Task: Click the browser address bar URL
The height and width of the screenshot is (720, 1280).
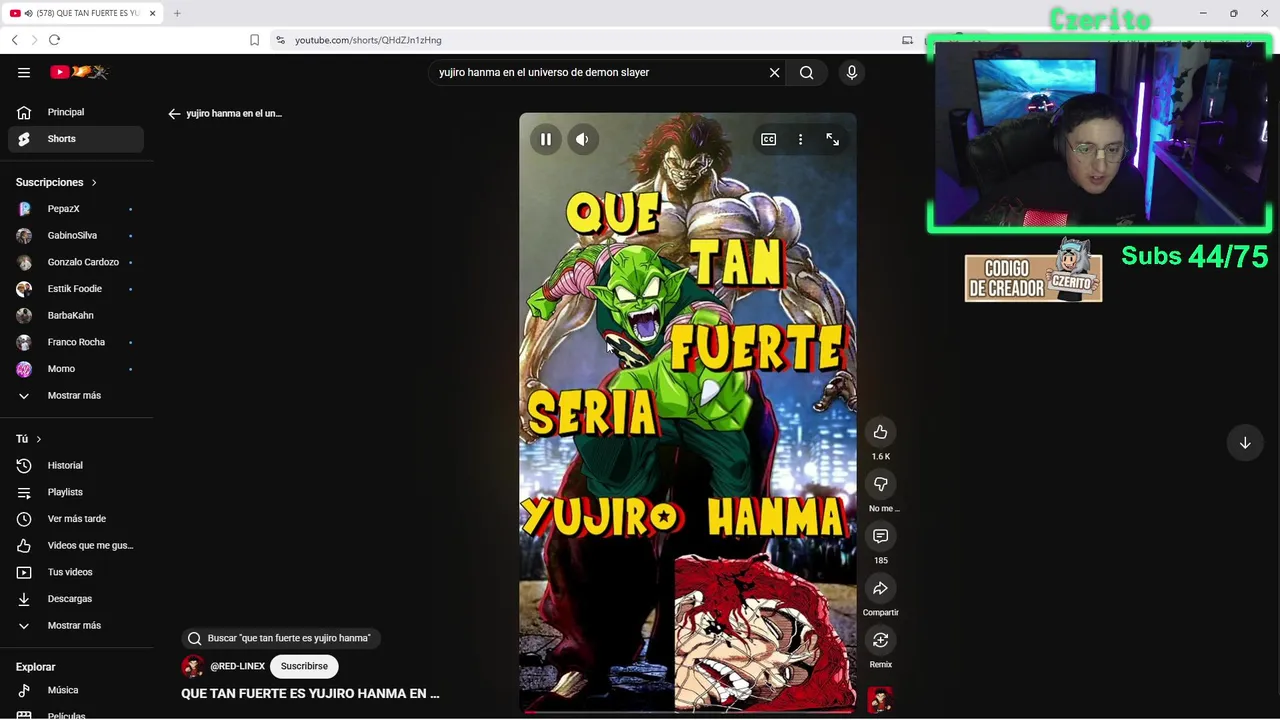Action: [368, 40]
